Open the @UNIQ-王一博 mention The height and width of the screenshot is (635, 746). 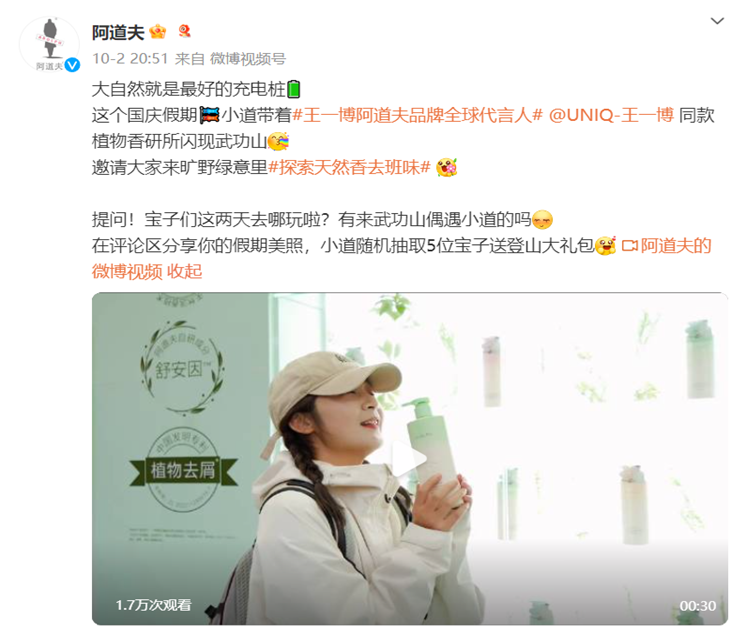click(x=611, y=115)
